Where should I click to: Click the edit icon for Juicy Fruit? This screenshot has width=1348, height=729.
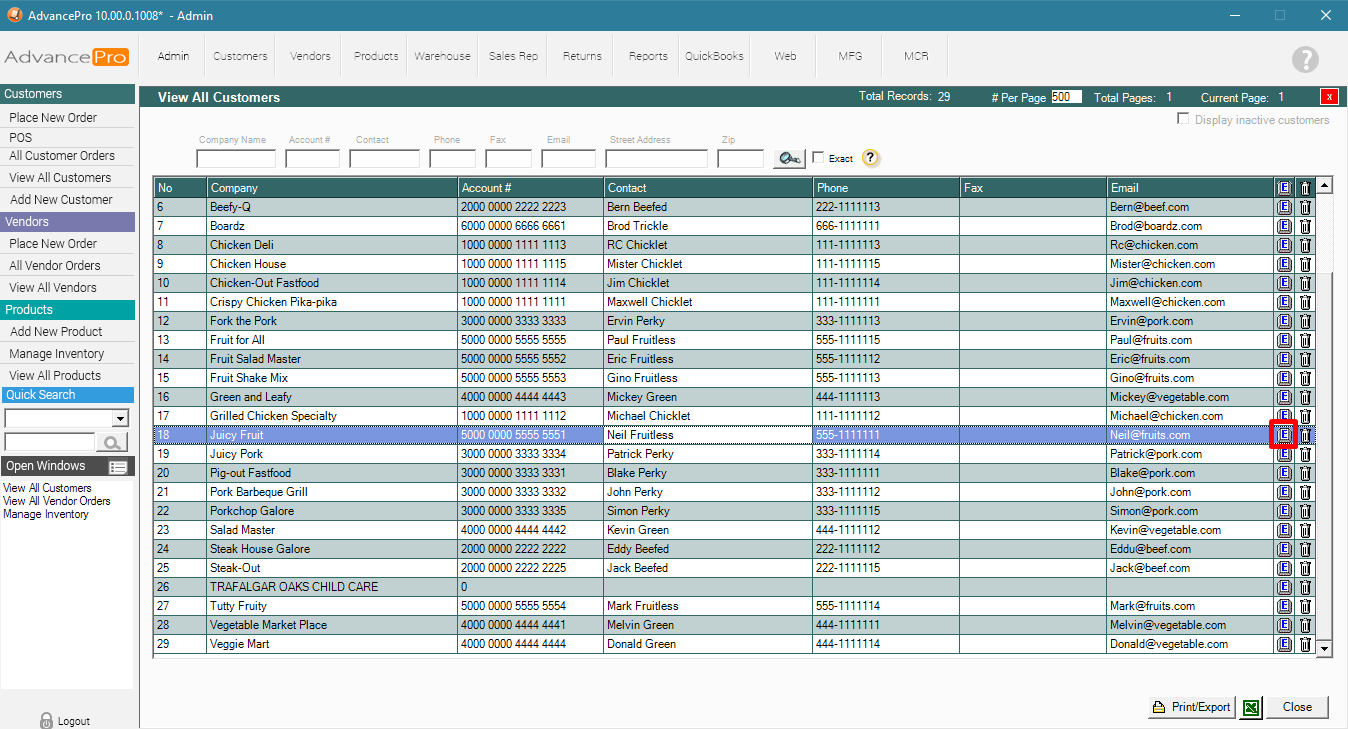tap(1284, 435)
